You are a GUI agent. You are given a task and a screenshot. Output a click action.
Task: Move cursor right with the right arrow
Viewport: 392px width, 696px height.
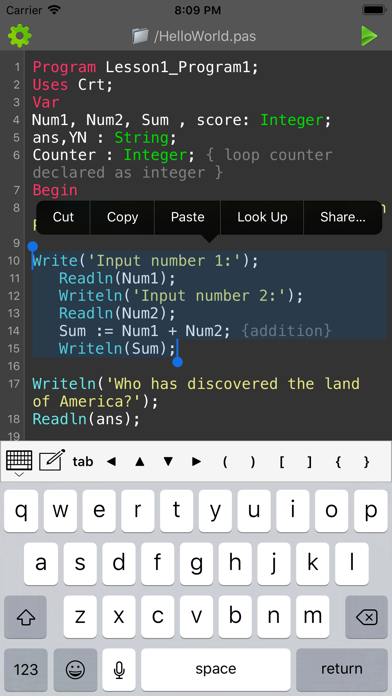[x=196, y=462]
